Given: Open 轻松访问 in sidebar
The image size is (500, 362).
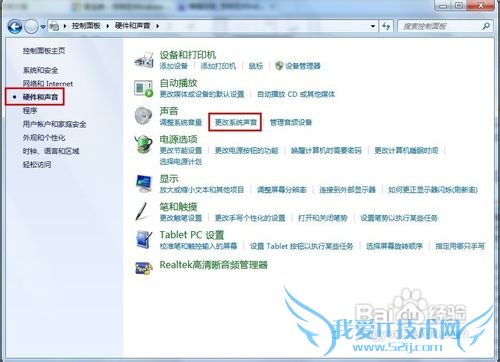Looking at the screenshot, I should (x=37, y=164).
